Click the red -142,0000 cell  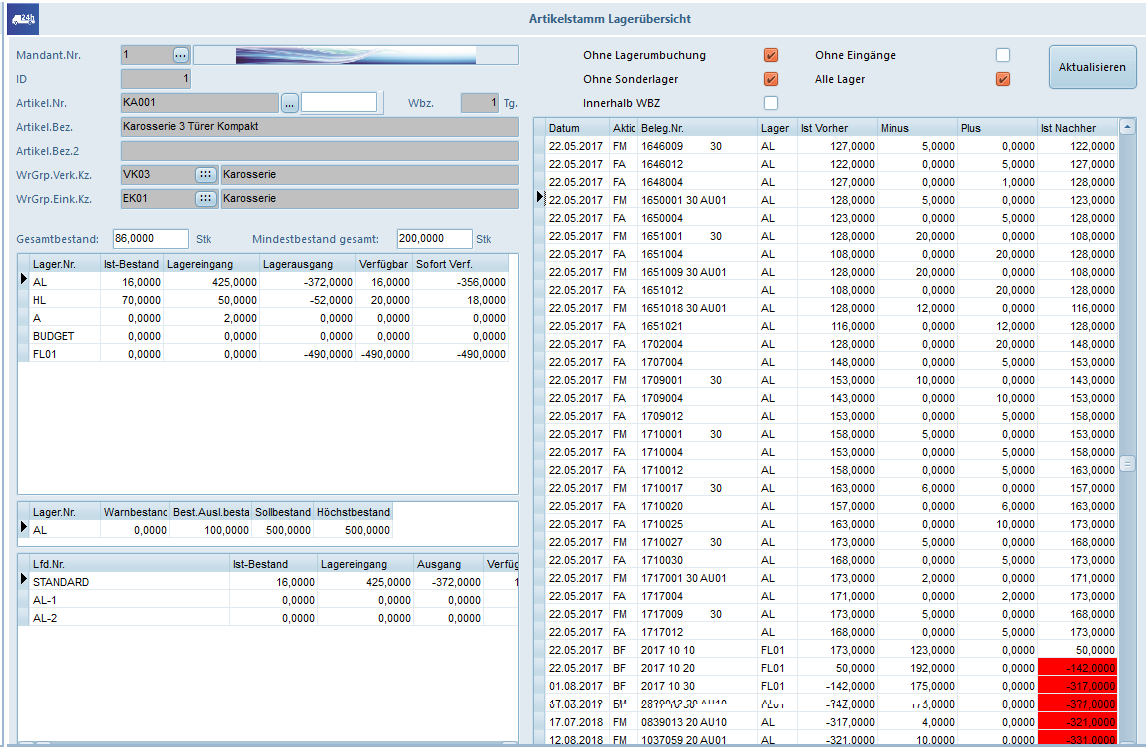1077,668
